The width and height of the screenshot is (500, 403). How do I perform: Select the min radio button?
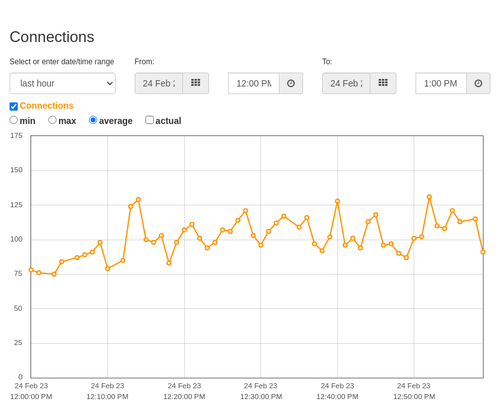[x=14, y=120]
